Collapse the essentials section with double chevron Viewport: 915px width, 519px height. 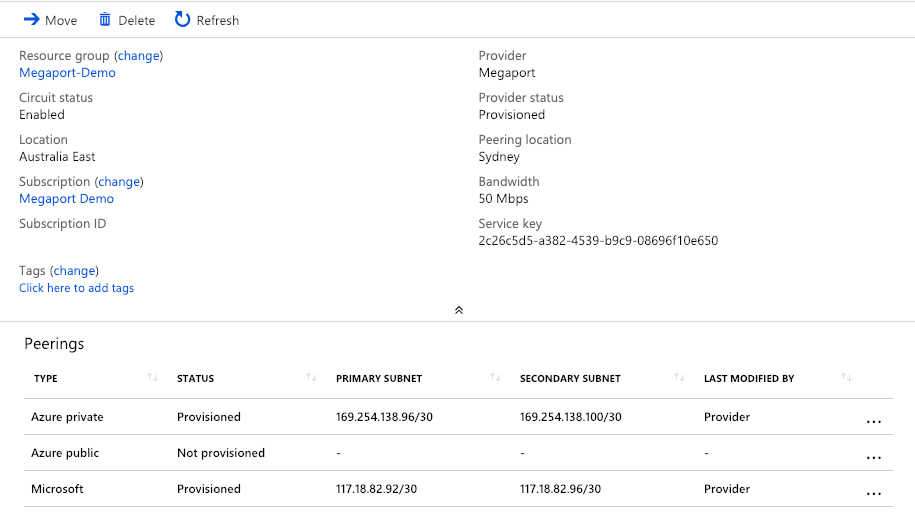click(x=458, y=310)
